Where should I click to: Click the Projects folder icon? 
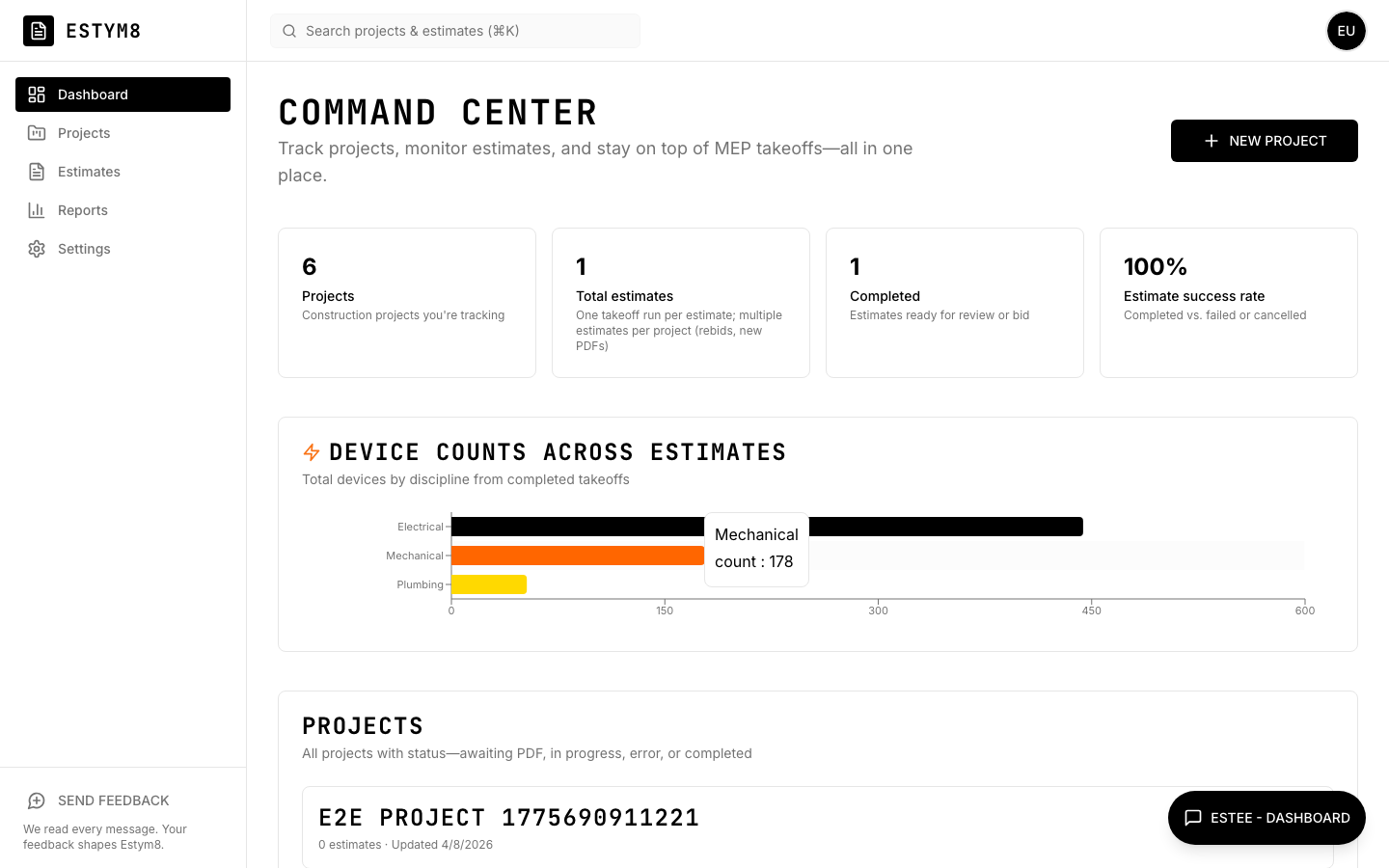coord(37,133)
